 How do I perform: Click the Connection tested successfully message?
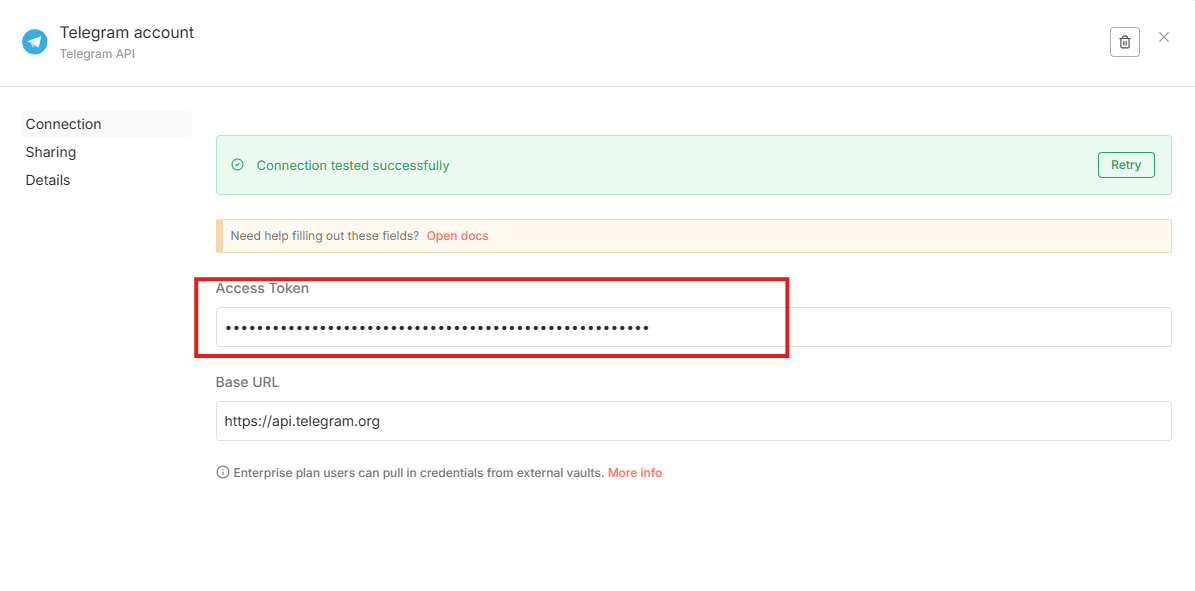[x=353, y=165]
